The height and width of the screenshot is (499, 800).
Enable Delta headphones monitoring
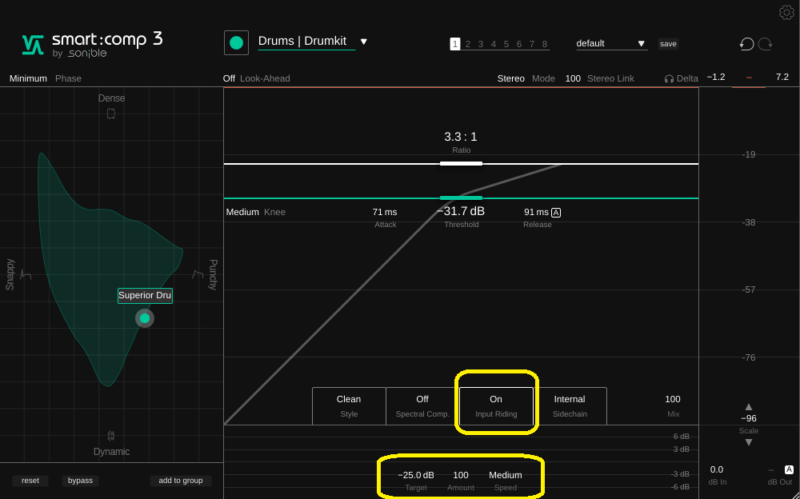(x=681, y=78)
